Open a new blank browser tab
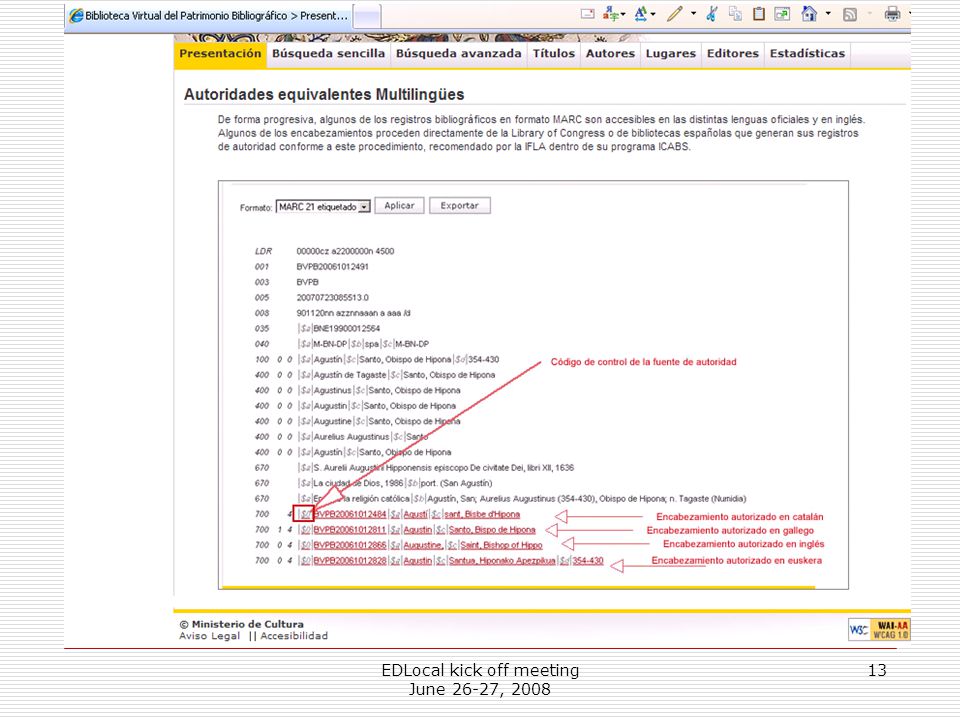The height and width of the screenshot is (720, 960). pyautogui.click(x=367, y=17)
